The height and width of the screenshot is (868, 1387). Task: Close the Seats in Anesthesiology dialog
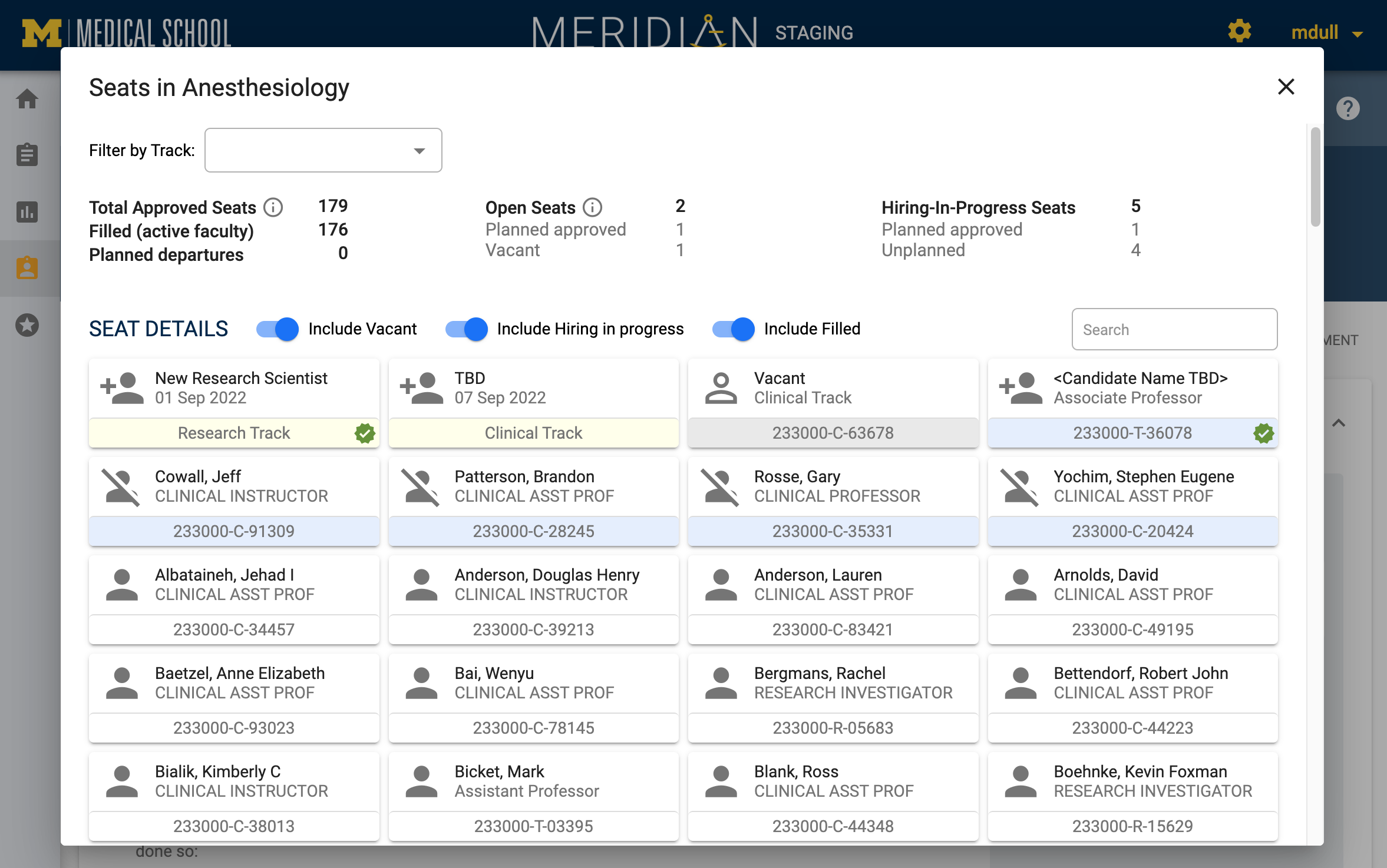[x=1286, y=87]
